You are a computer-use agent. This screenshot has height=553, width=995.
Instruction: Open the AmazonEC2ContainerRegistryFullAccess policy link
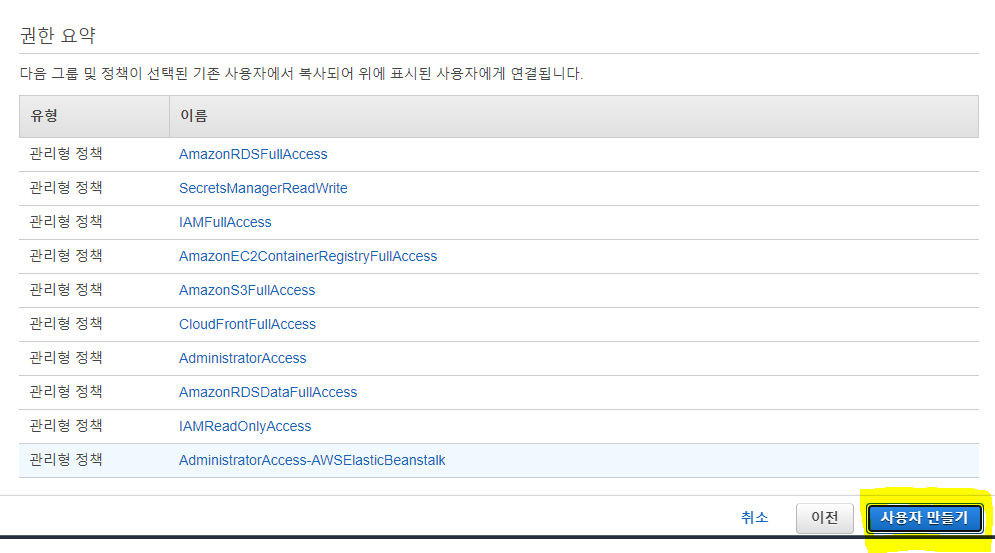coord(308,257)
